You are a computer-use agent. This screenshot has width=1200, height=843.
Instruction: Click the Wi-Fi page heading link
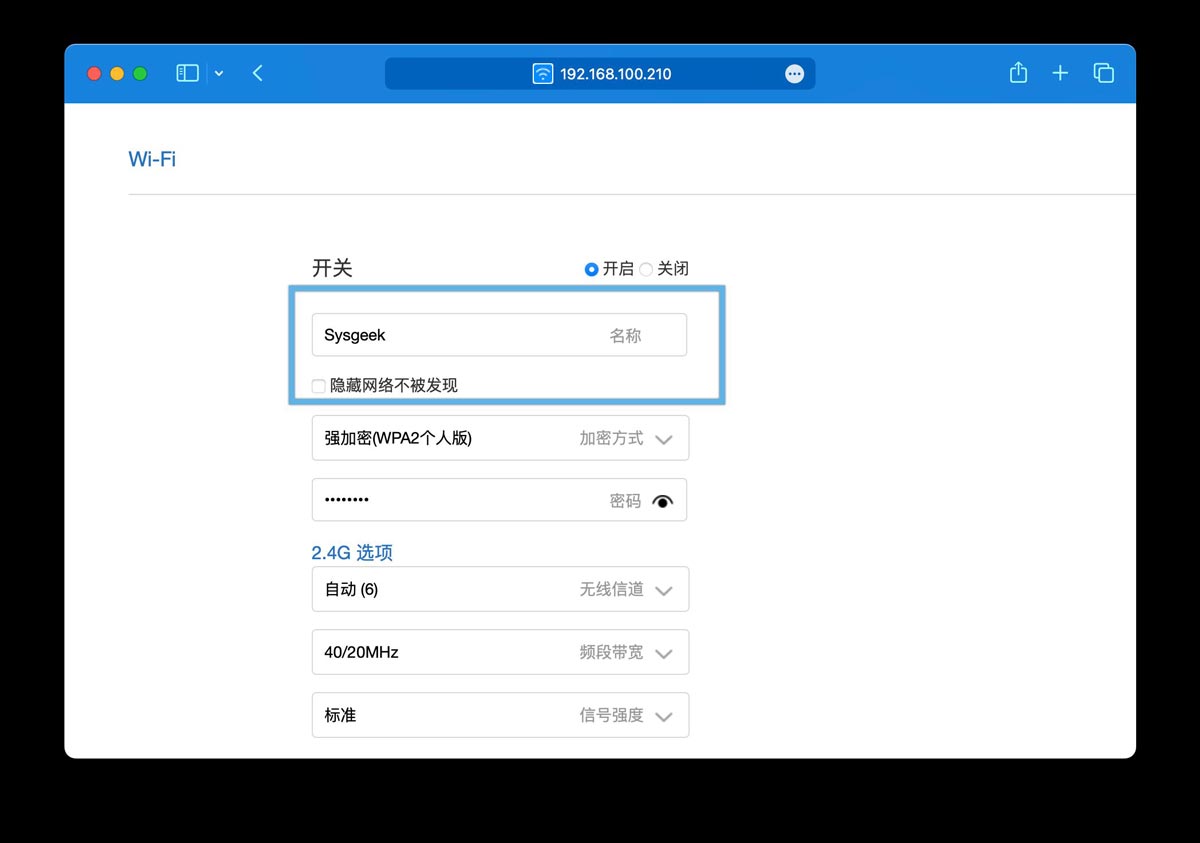[151, 158]
